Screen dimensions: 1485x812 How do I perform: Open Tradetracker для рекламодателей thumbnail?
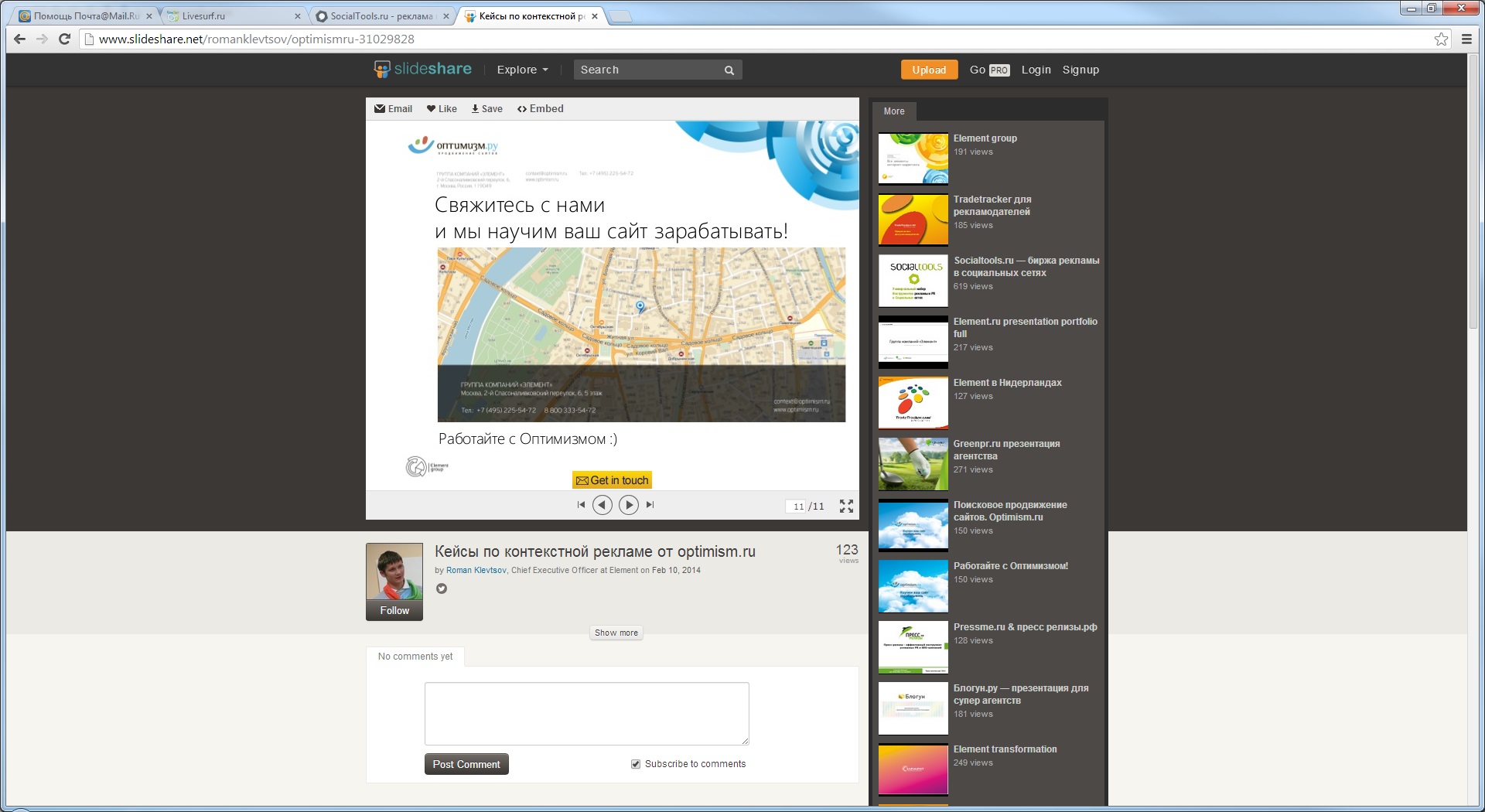click(913, 220)
